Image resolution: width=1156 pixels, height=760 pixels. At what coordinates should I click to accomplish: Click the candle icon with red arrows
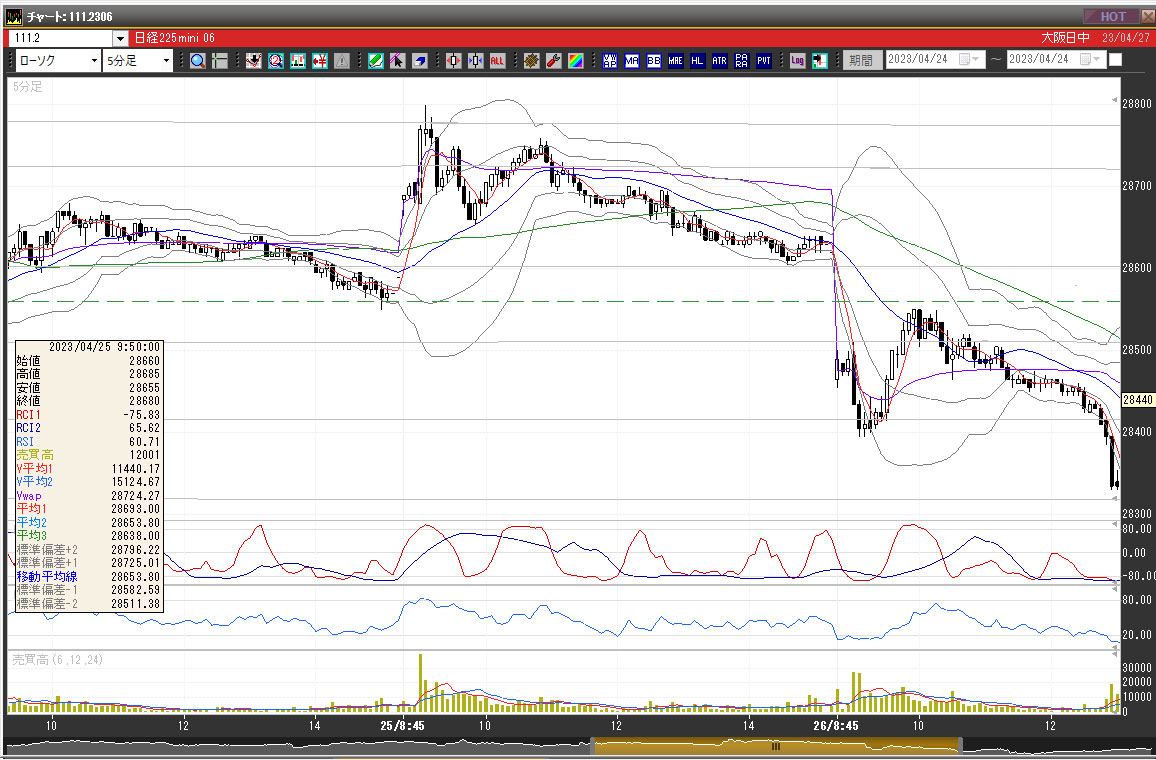point(453,61)
